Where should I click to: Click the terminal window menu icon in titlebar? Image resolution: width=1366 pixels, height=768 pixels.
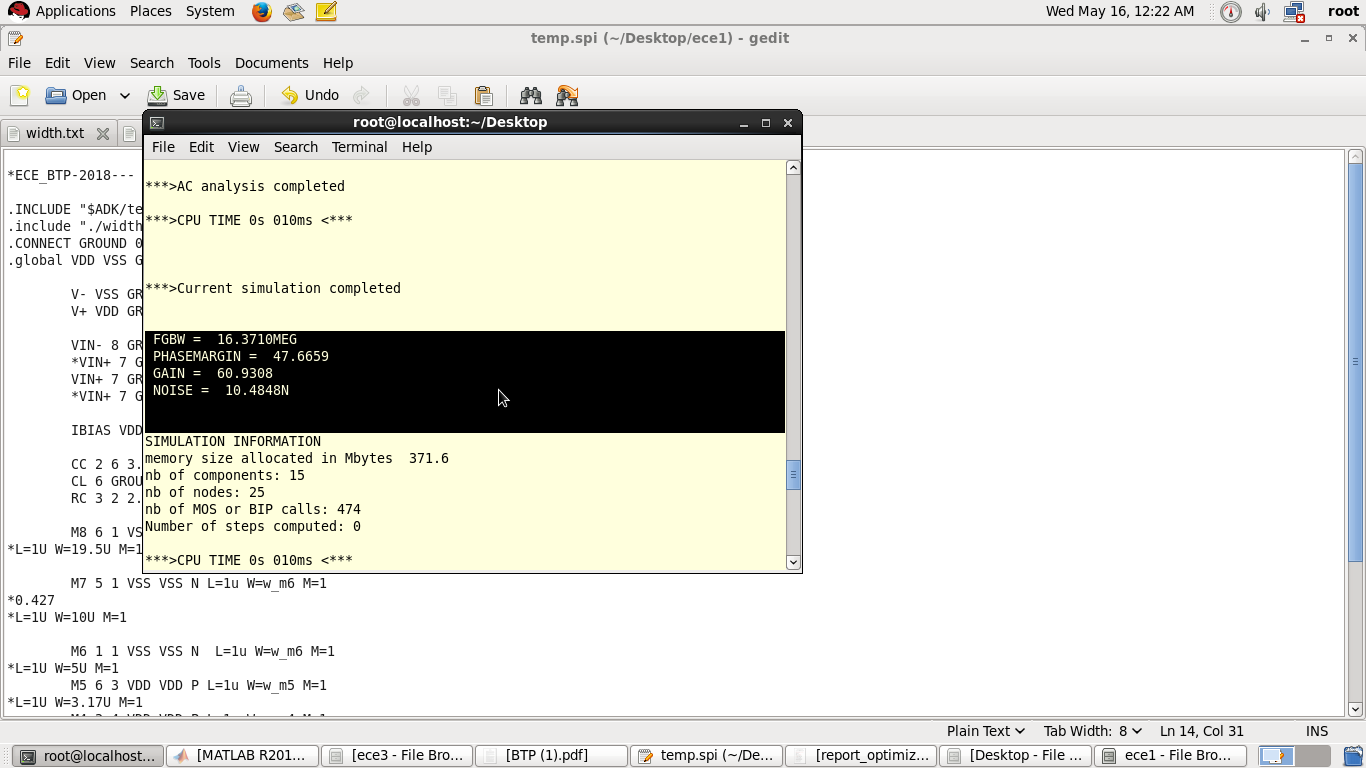[x=157, y=123]
